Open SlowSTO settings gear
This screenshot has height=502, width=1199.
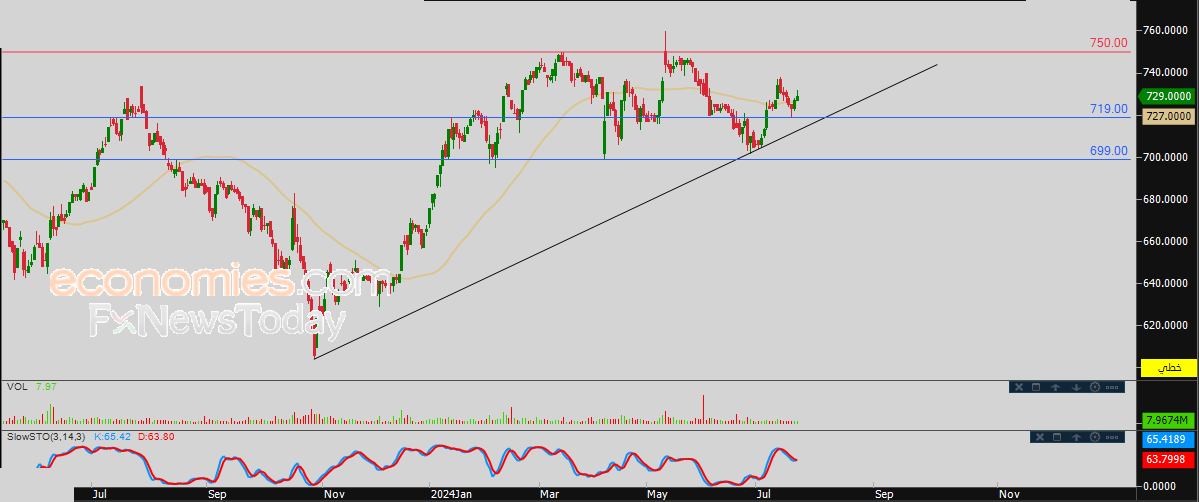coord(1094,437)
